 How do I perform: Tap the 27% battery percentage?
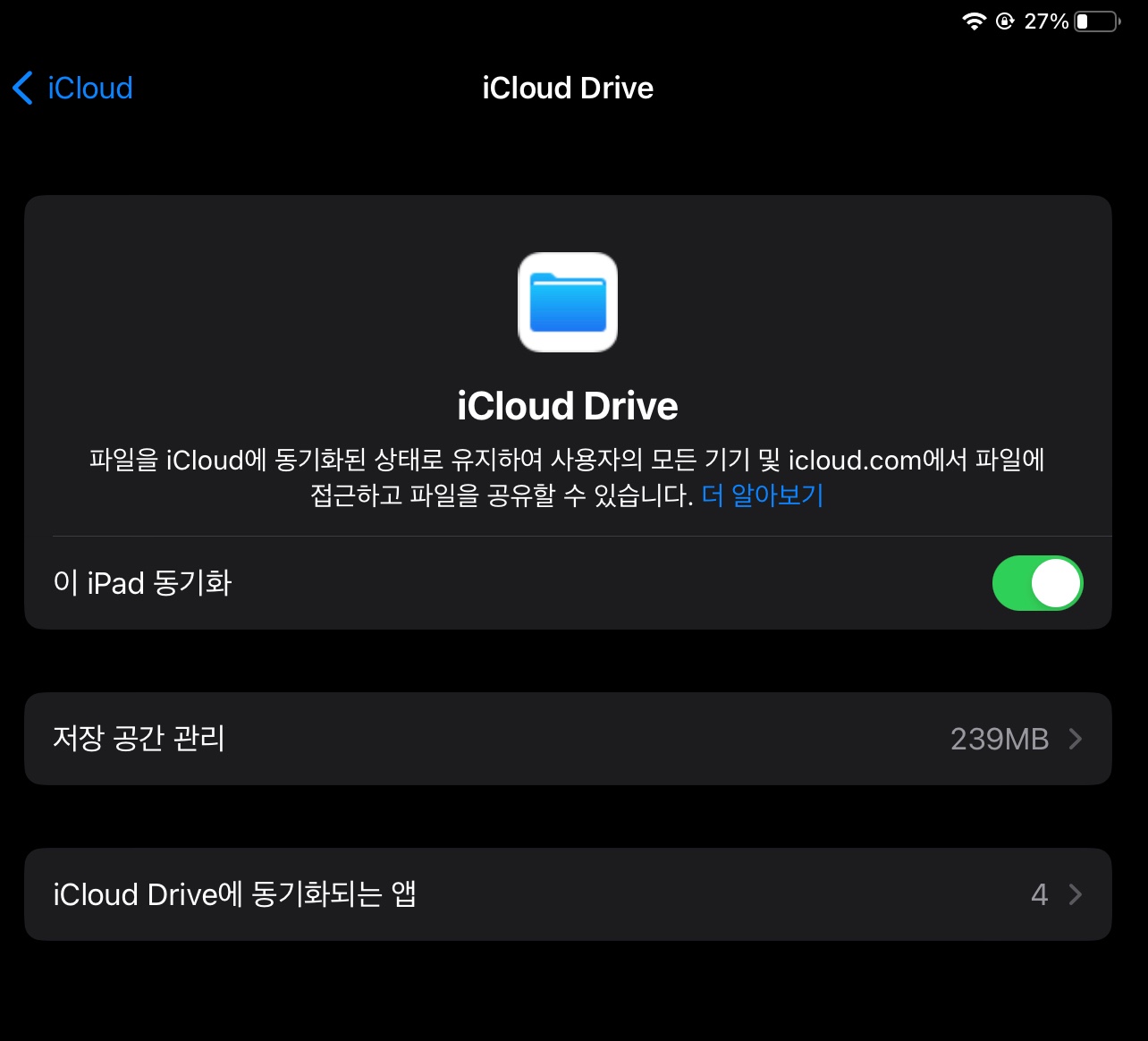coord(1046,21)
